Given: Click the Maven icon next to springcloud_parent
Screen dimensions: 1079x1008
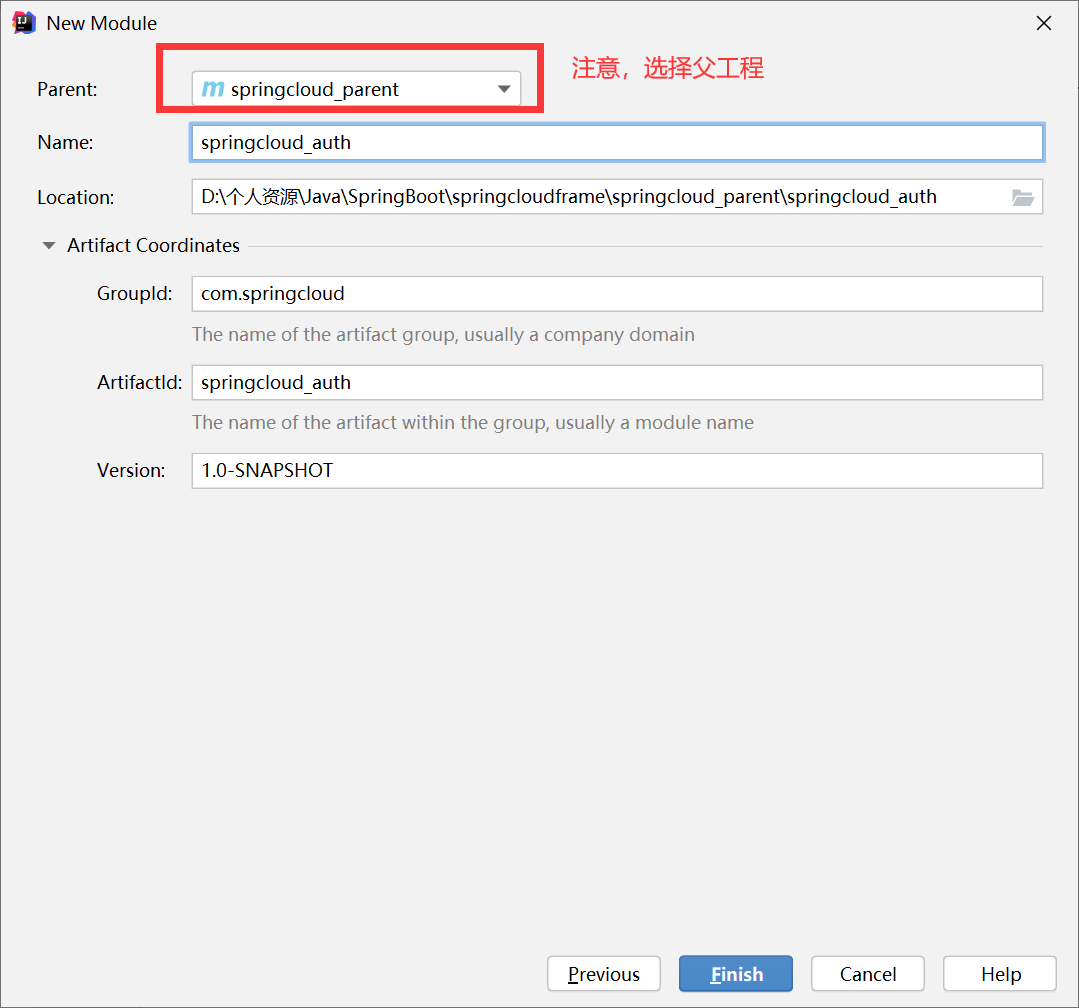Looking at the screenshot, I should pos(213,88).
